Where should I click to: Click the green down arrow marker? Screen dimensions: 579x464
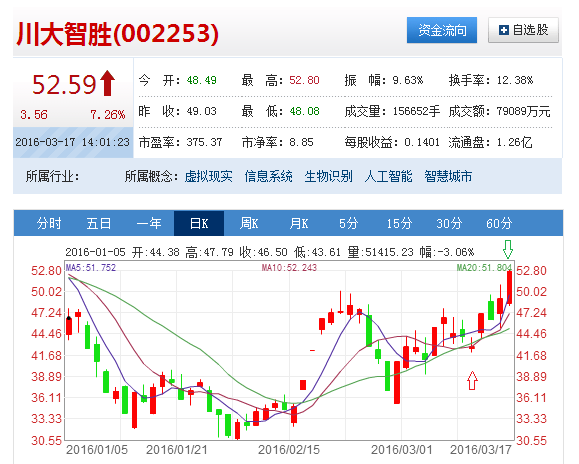[508, 249]
